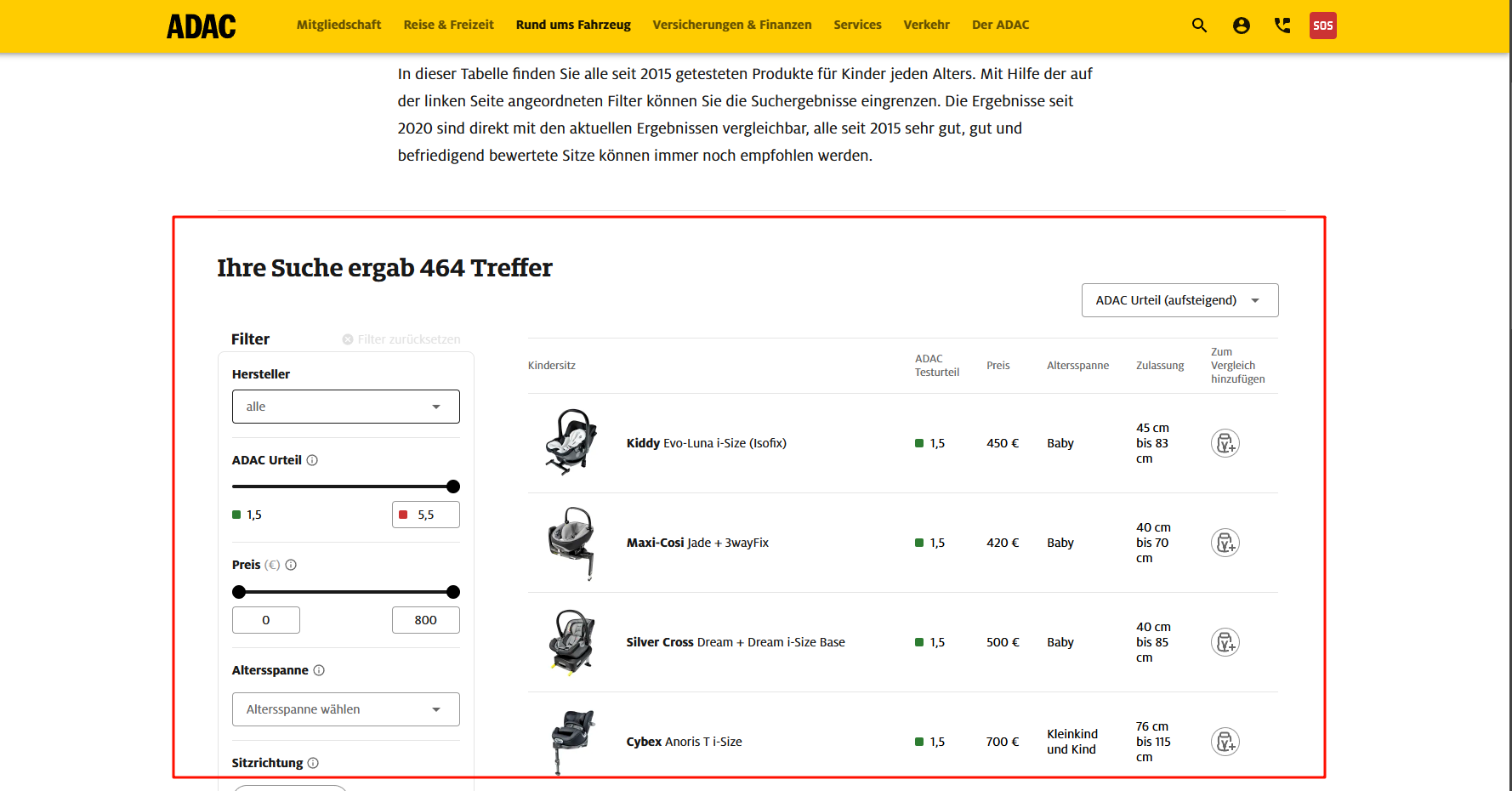Viewport: 1512px width, 791px height.
Task: Open the phone contact icon
Action: 1282,26
